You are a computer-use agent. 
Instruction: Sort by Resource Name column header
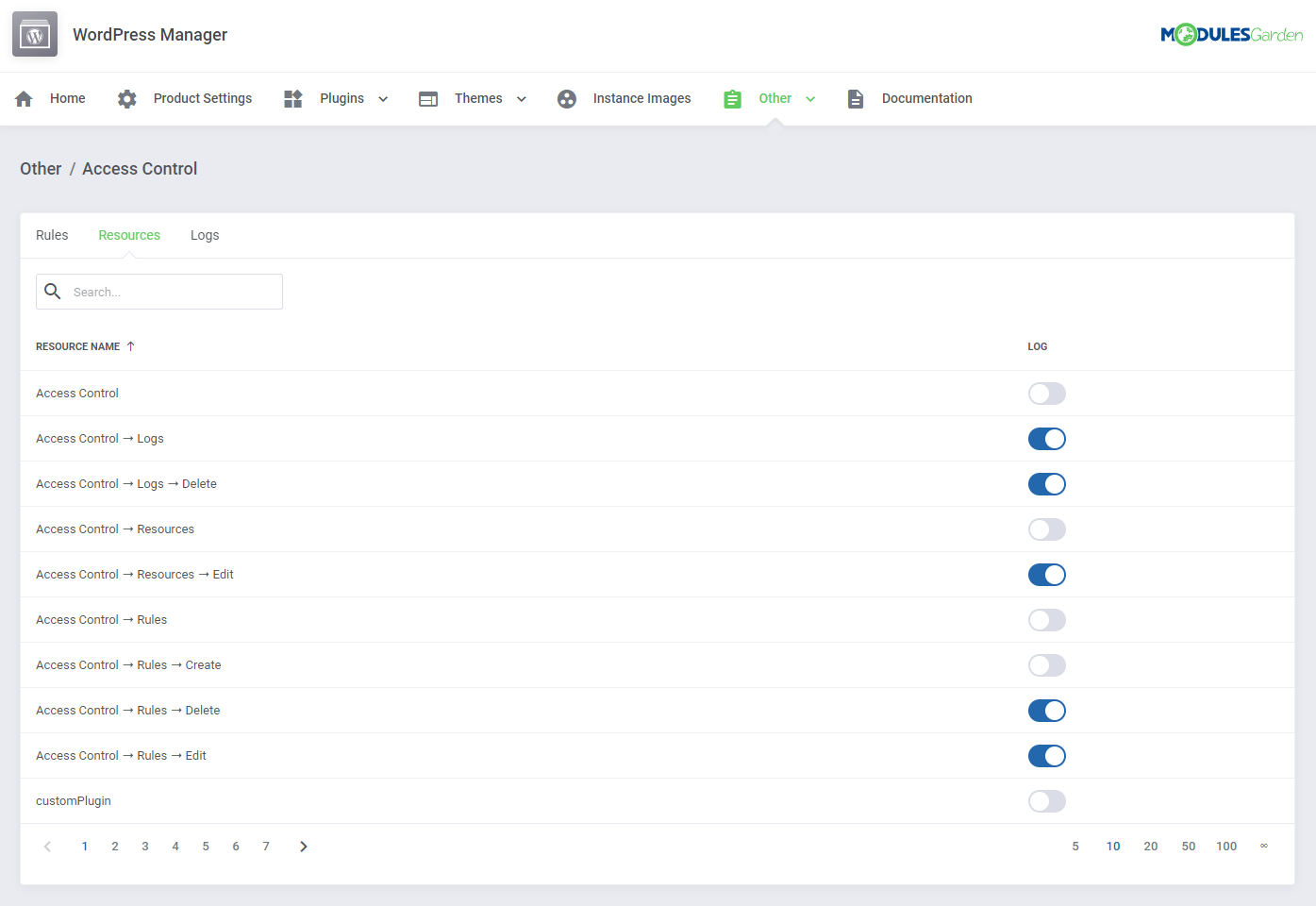coord(78,346)
